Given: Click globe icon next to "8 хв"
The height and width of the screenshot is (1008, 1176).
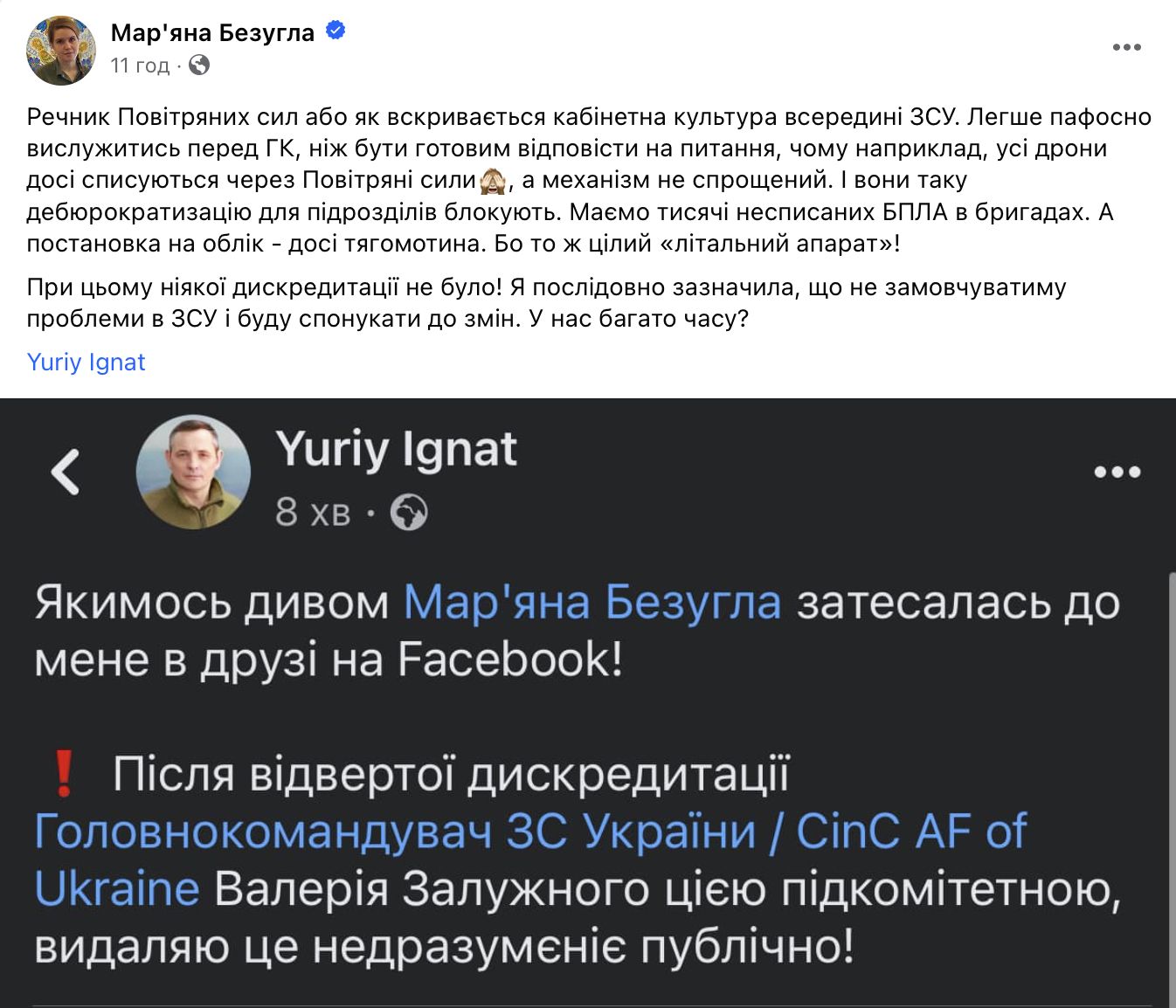Looking at the screenshot, I should [x=408, y=512].
